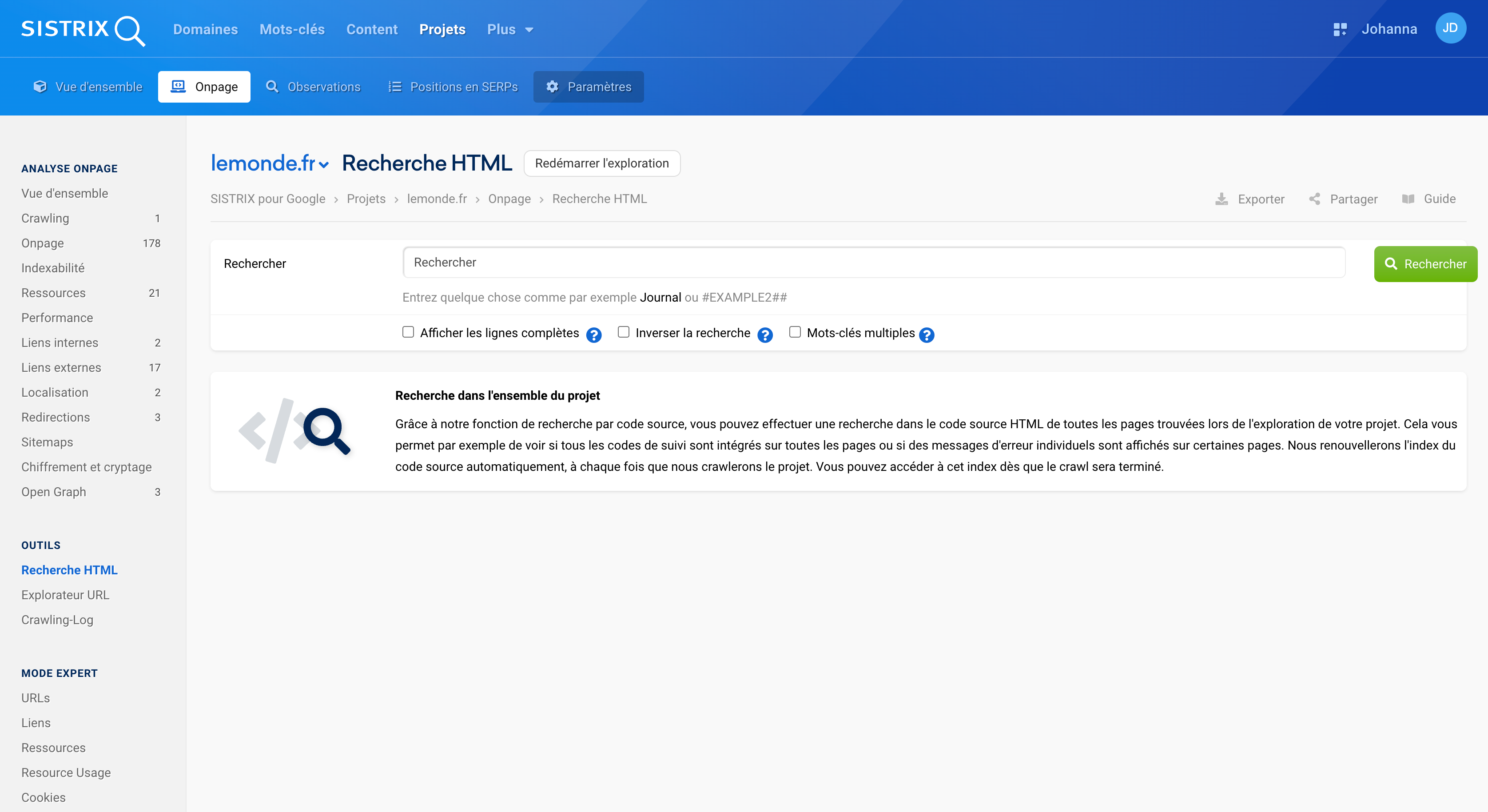1488x812 pixels.
Task: Expand the lemonde.fr project dropdown
Action: 270,163
